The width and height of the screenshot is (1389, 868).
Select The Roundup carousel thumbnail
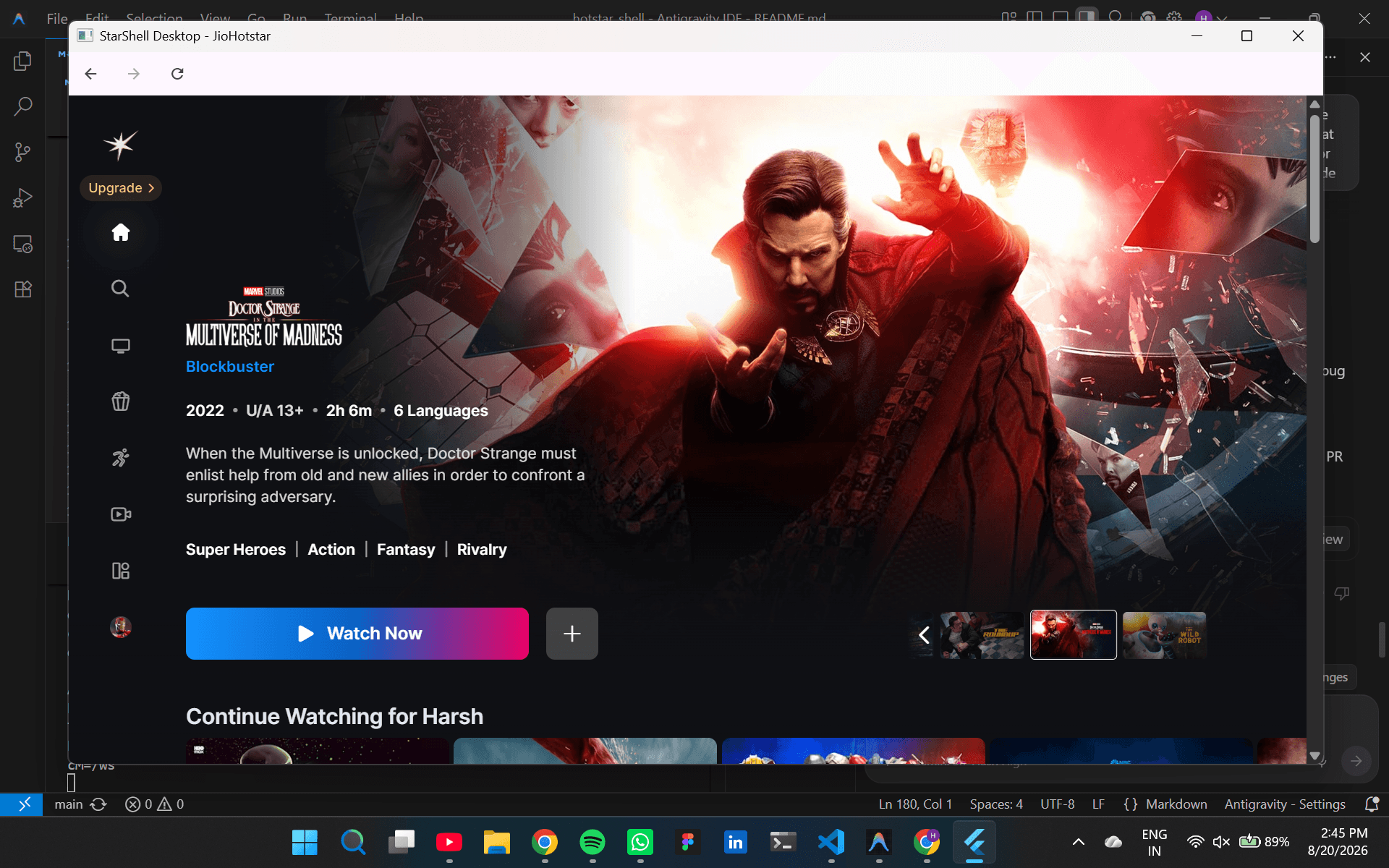click(x=982, y=635)
